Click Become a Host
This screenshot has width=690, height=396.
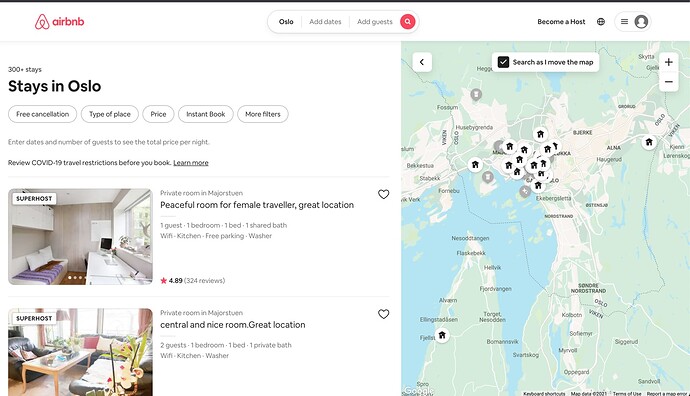(x=561, y=22)
